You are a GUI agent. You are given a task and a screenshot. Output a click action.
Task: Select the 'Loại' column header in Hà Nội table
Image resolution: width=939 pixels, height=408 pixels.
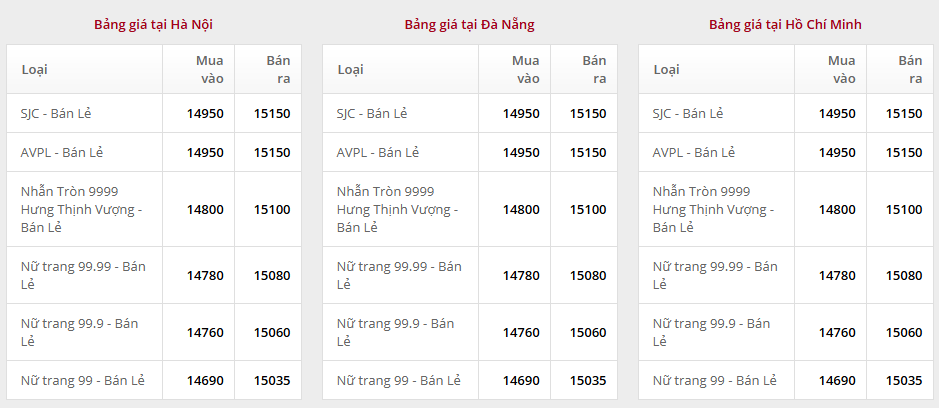point(35,69)
